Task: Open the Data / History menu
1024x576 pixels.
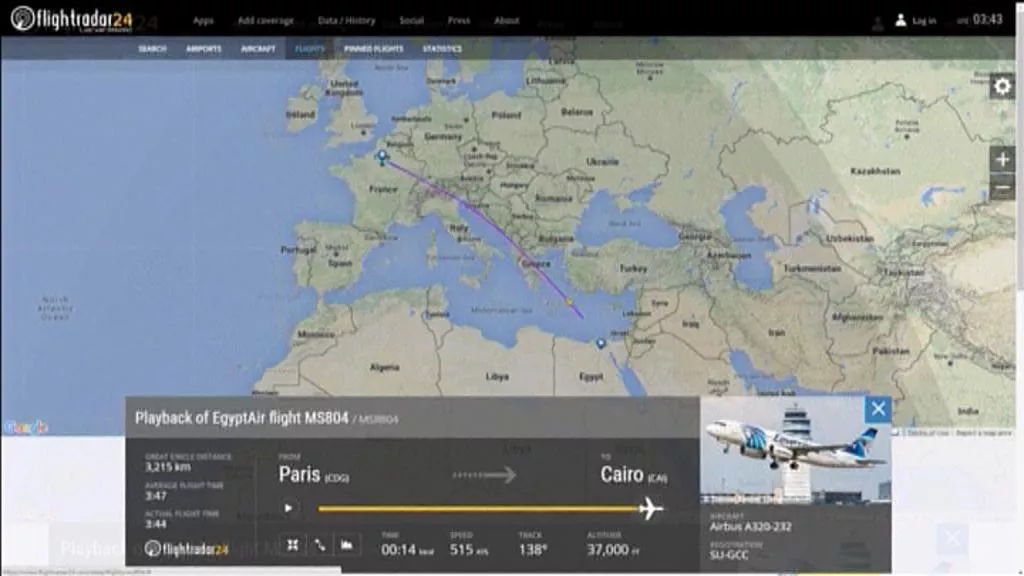Action: (x=346, y=20)
